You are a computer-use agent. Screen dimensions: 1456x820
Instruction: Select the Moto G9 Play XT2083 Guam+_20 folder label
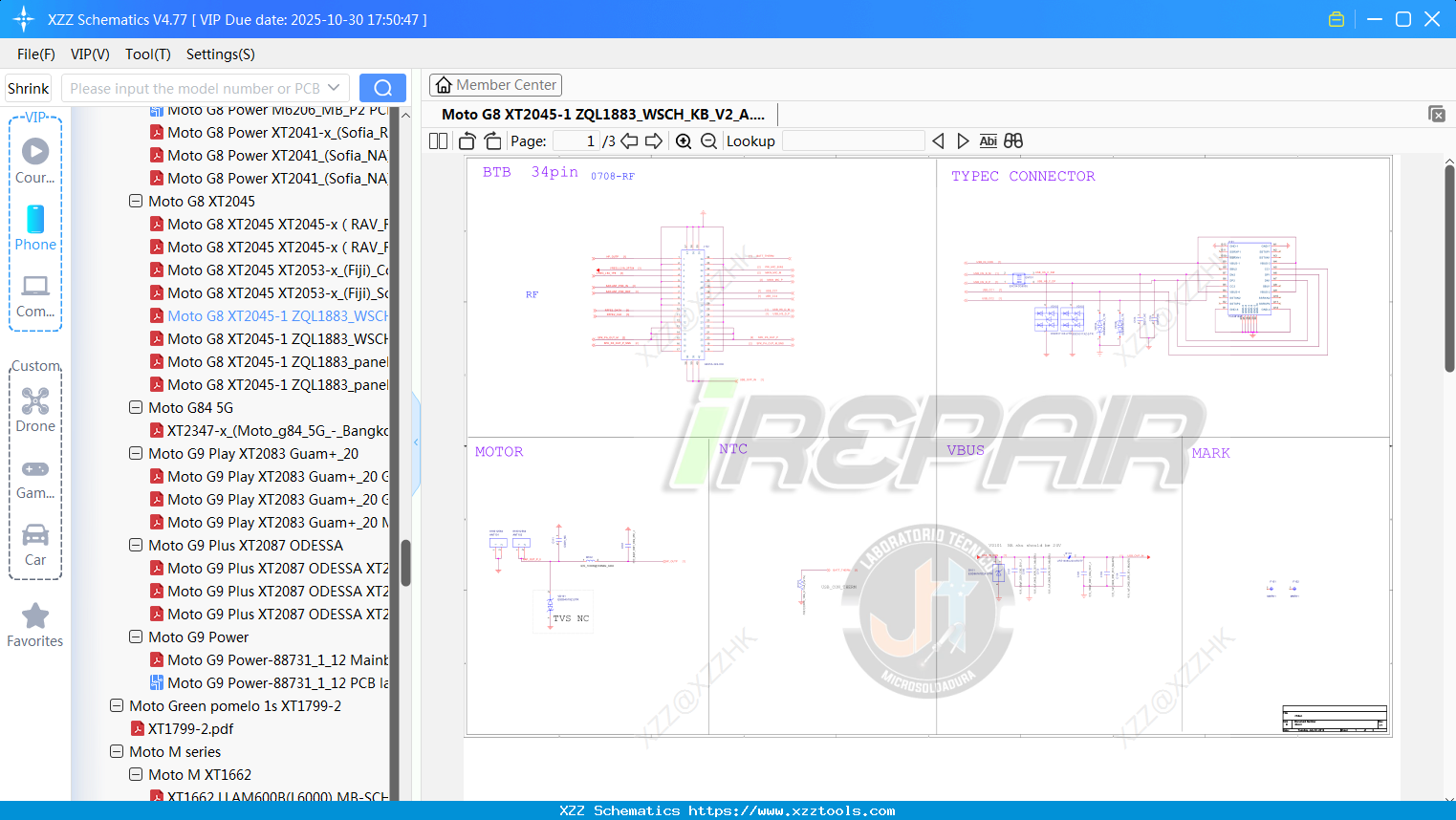253,453
